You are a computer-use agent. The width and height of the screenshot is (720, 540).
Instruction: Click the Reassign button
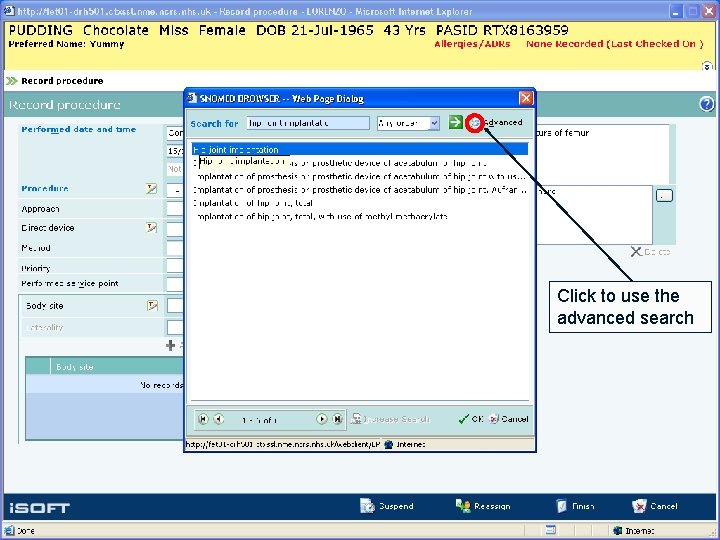coord(483,506)
